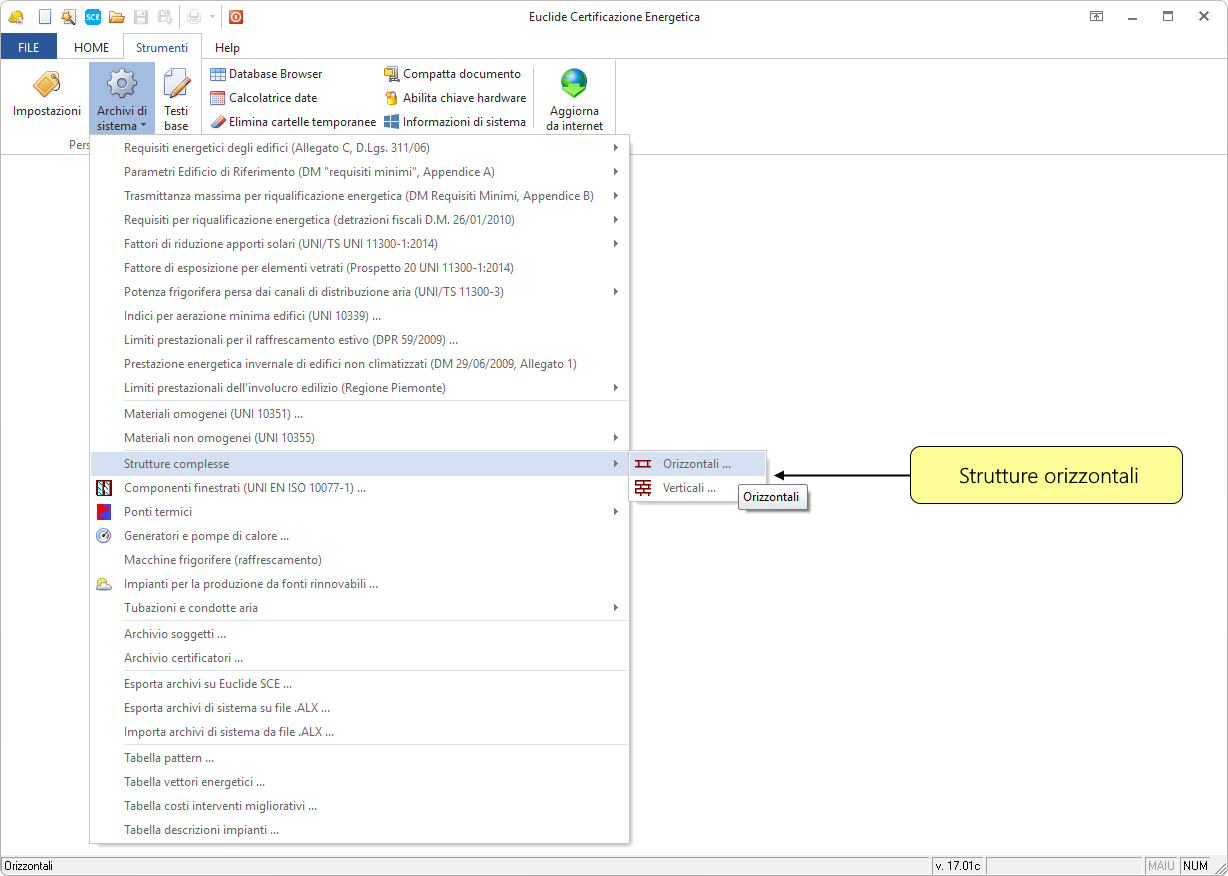Open Informazioni di sistema

click(x=455, y=122)
